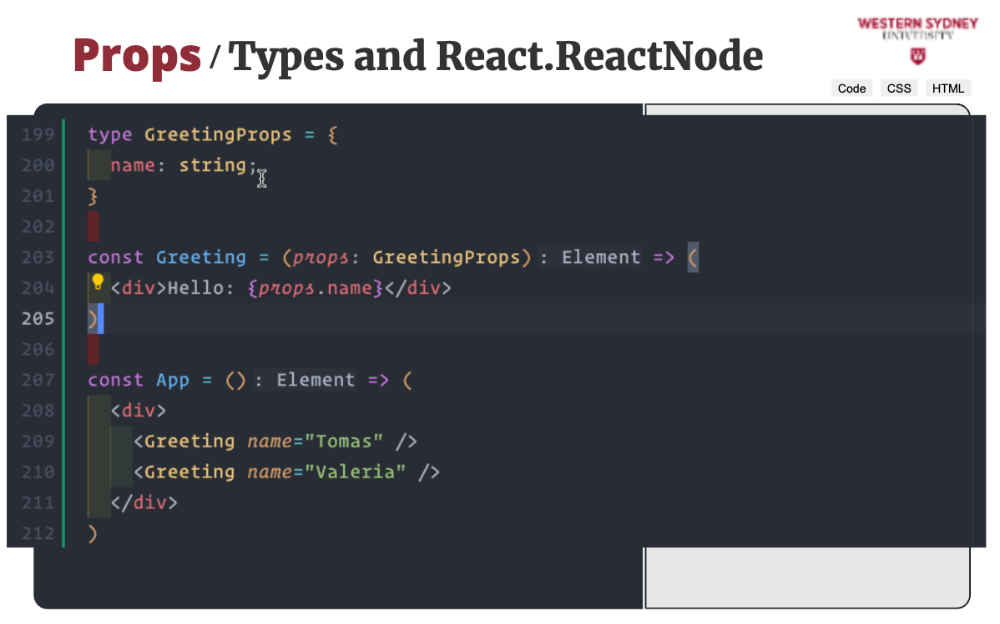Click the Element inlay hint on line 203
This screenshot has width=1000, height=624.
[600, 257]
